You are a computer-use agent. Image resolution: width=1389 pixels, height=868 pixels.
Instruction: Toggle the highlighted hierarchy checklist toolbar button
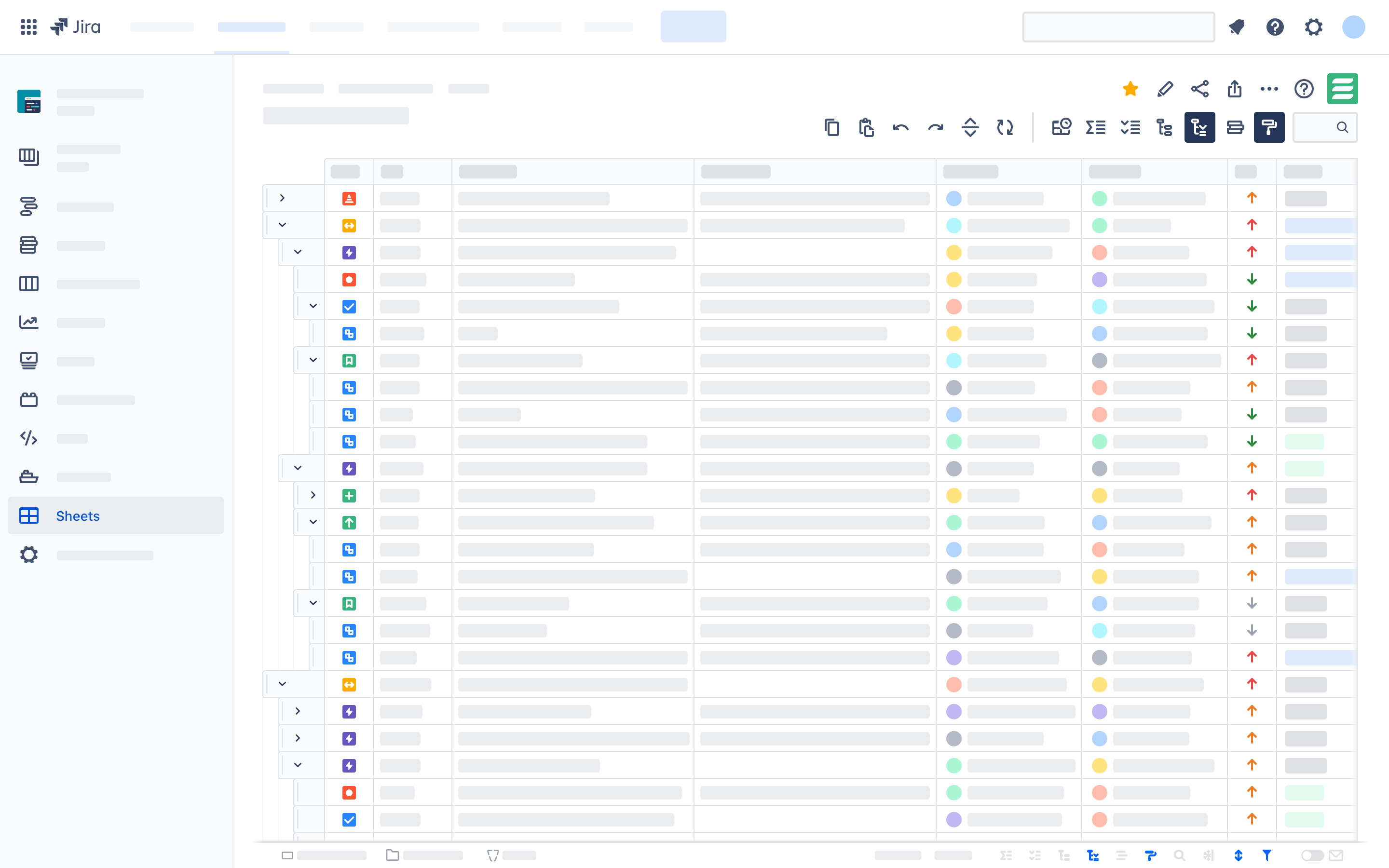pyautogui.click(x=1199, y=127)
